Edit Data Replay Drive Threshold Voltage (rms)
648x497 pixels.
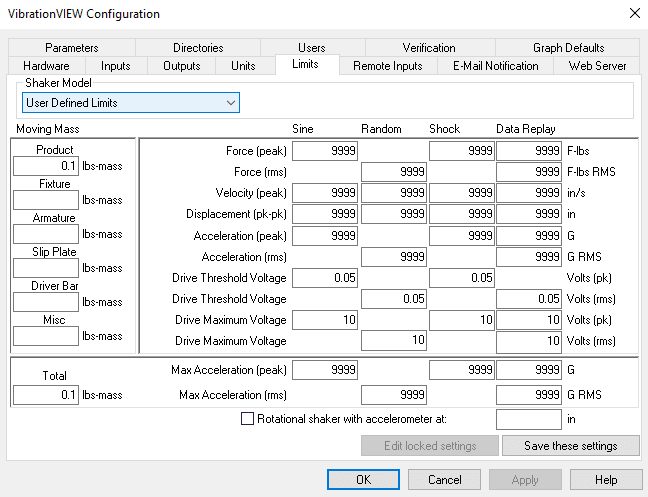click(x=529, y=299)
